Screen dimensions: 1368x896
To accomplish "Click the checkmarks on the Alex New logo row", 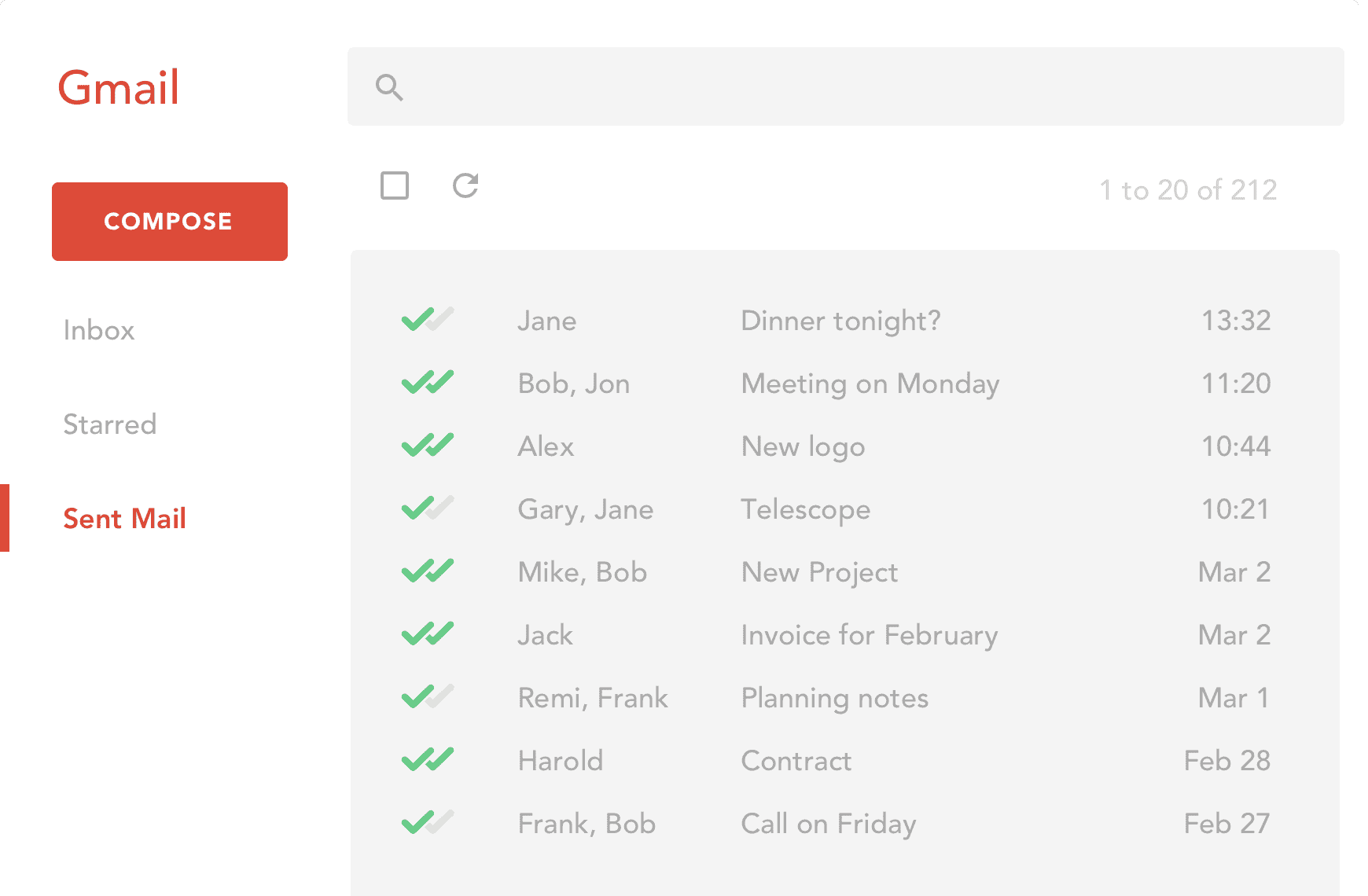I will [428, 446].
